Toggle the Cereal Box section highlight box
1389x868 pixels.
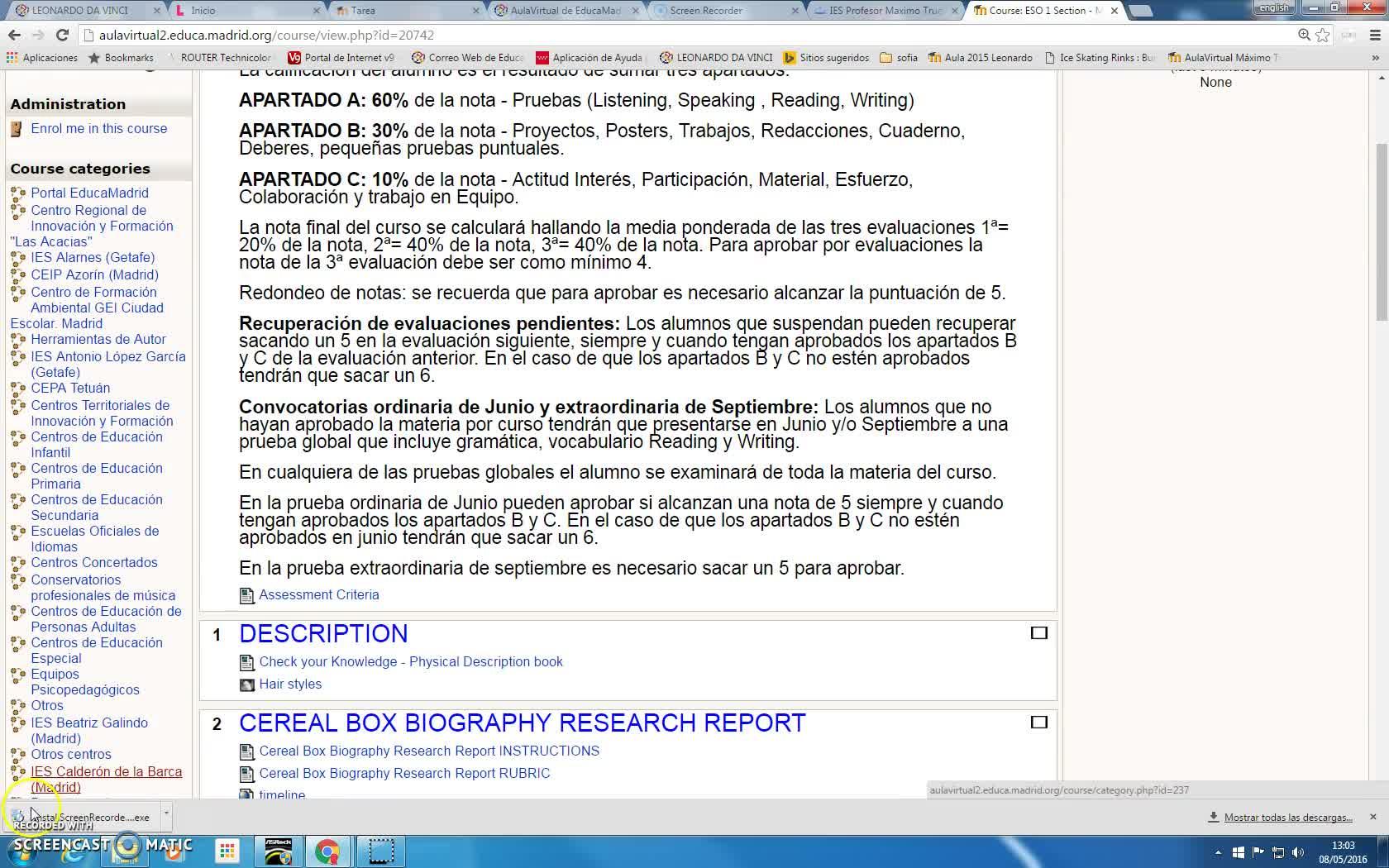1038,723
